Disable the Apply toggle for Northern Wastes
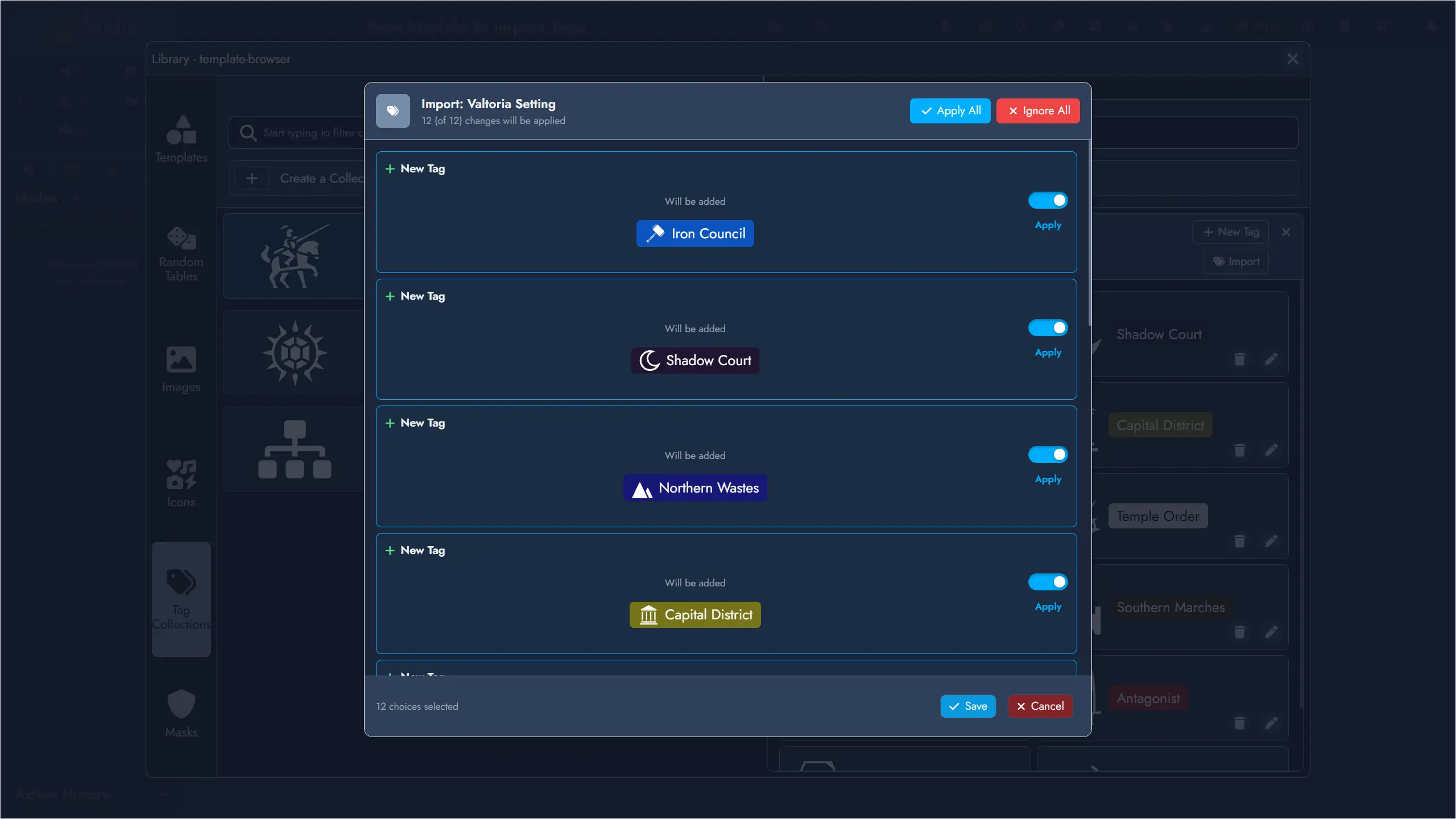Screen dimensions: 1456x819 [x=1047, y=454]
